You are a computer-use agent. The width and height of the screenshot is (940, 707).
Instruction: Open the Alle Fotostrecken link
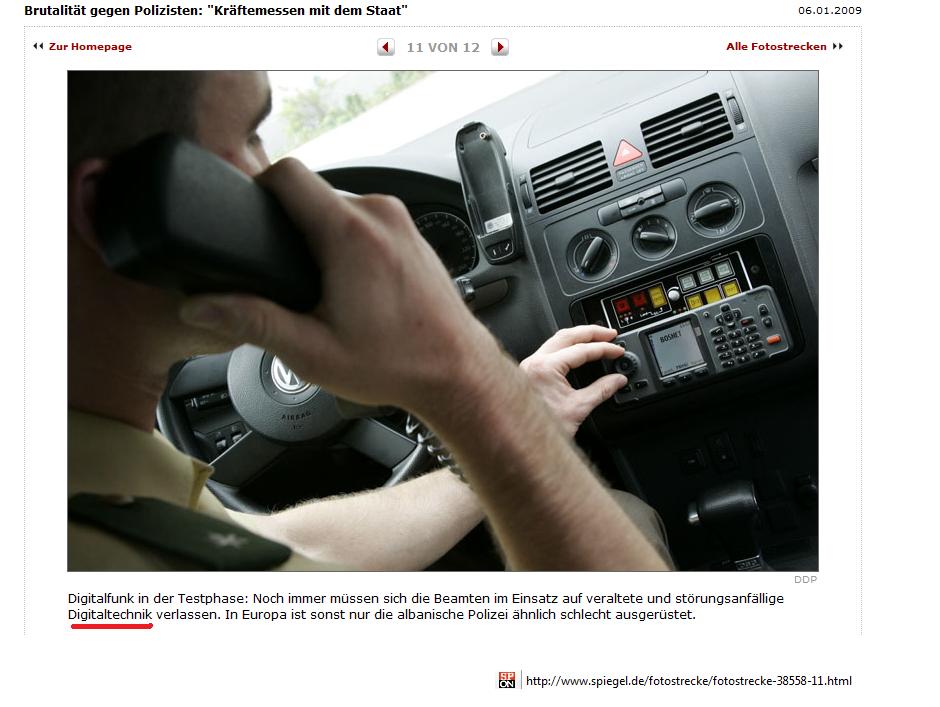click(x=776, y=46)
